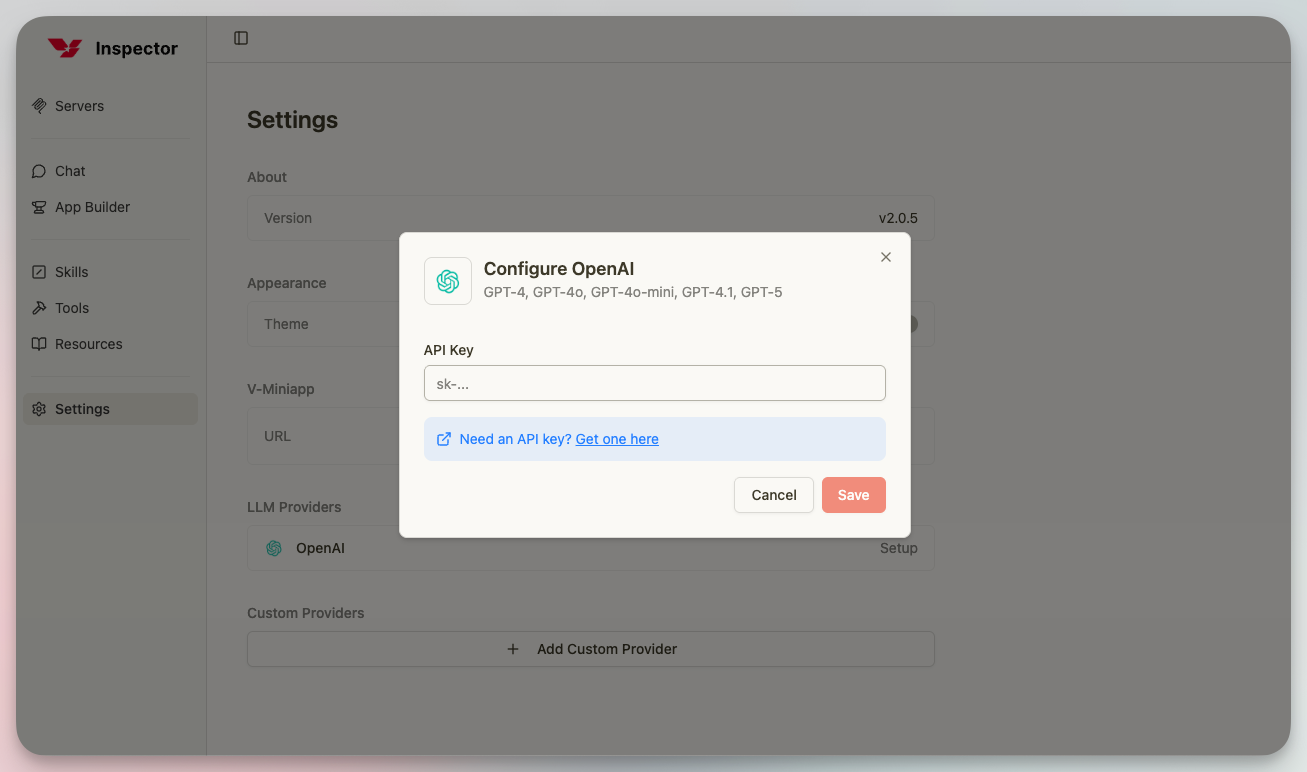Click the OpenAI logo in LLM Providers row
The width and height of the screenshot is (1307, 772).
(x=274, y=548)
